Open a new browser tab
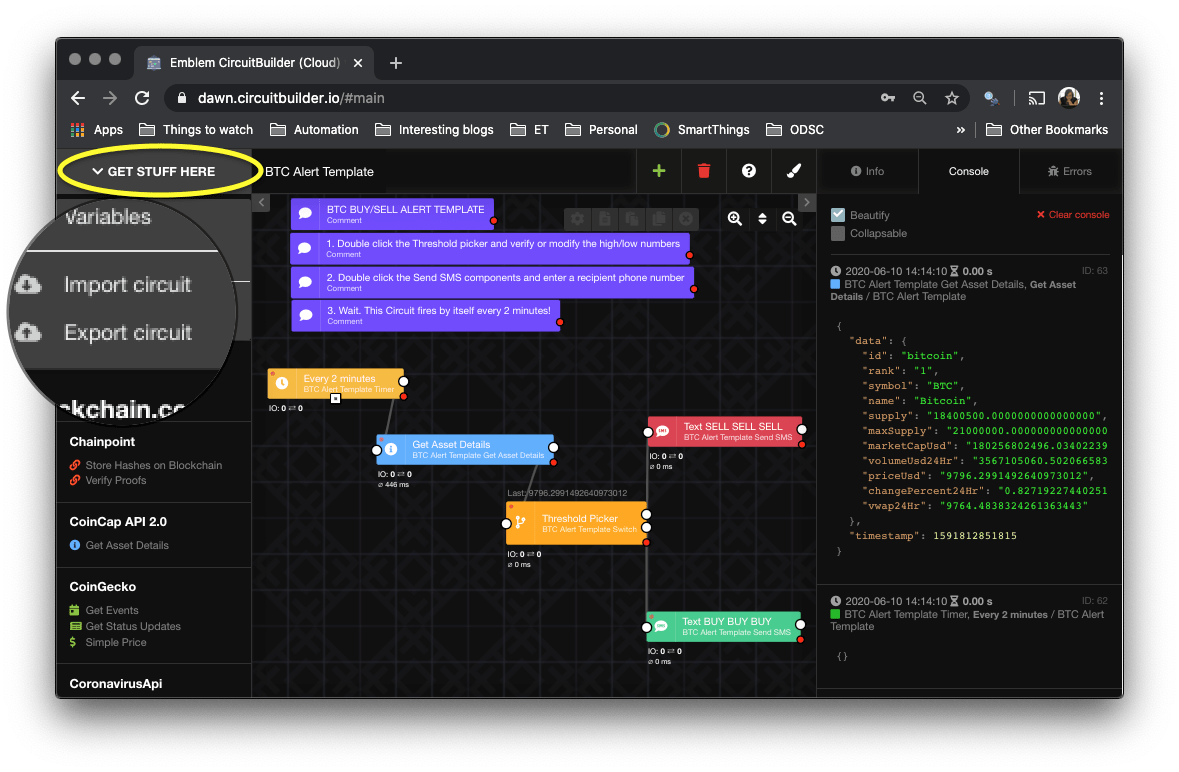This screenshot has width=1179, height=772. [x=396, y=63]
